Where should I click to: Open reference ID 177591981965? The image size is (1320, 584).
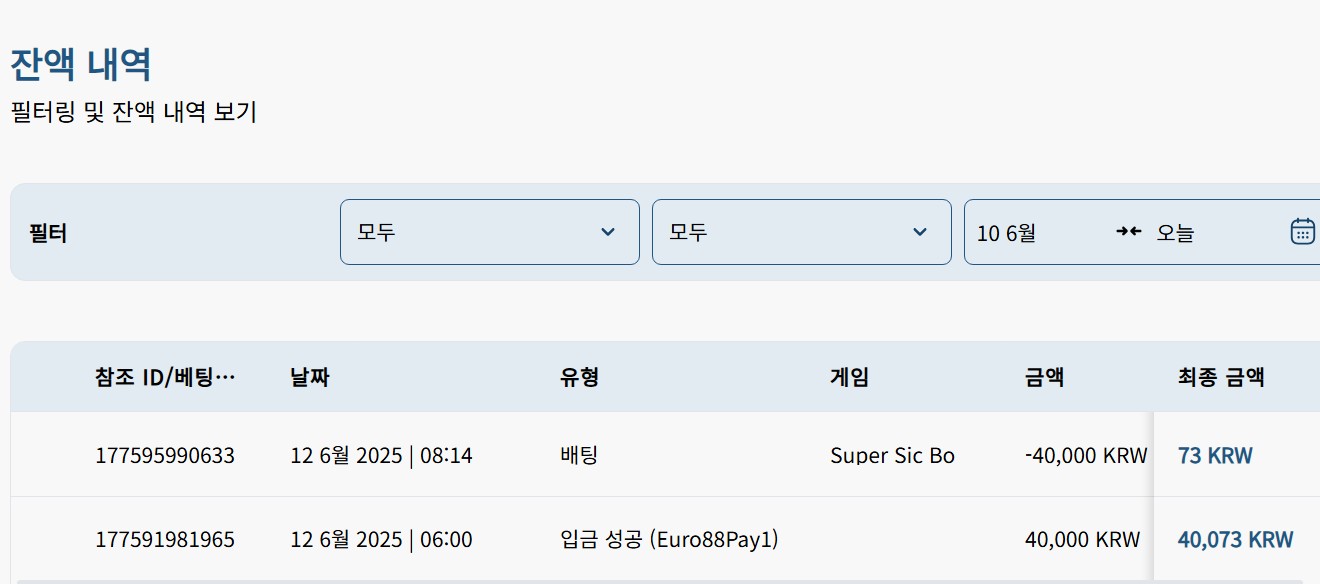coord(165,540)
